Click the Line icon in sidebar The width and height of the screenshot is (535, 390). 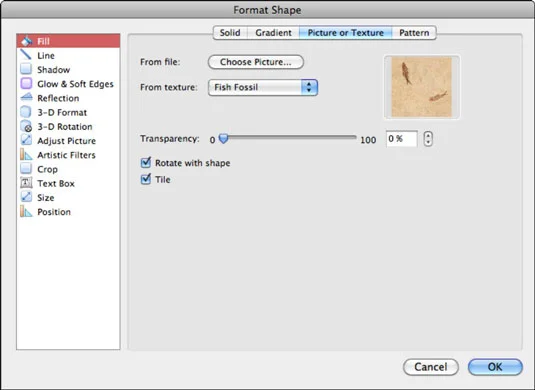click(x=26, y=55)
